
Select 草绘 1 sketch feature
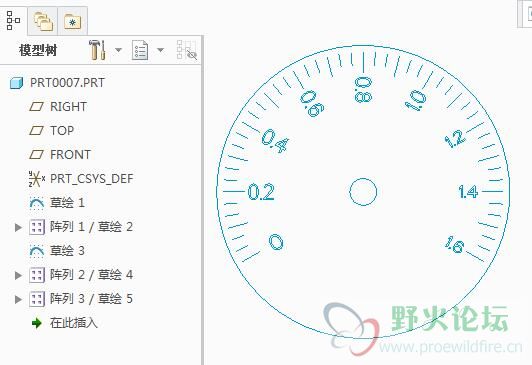pos(67,203)
